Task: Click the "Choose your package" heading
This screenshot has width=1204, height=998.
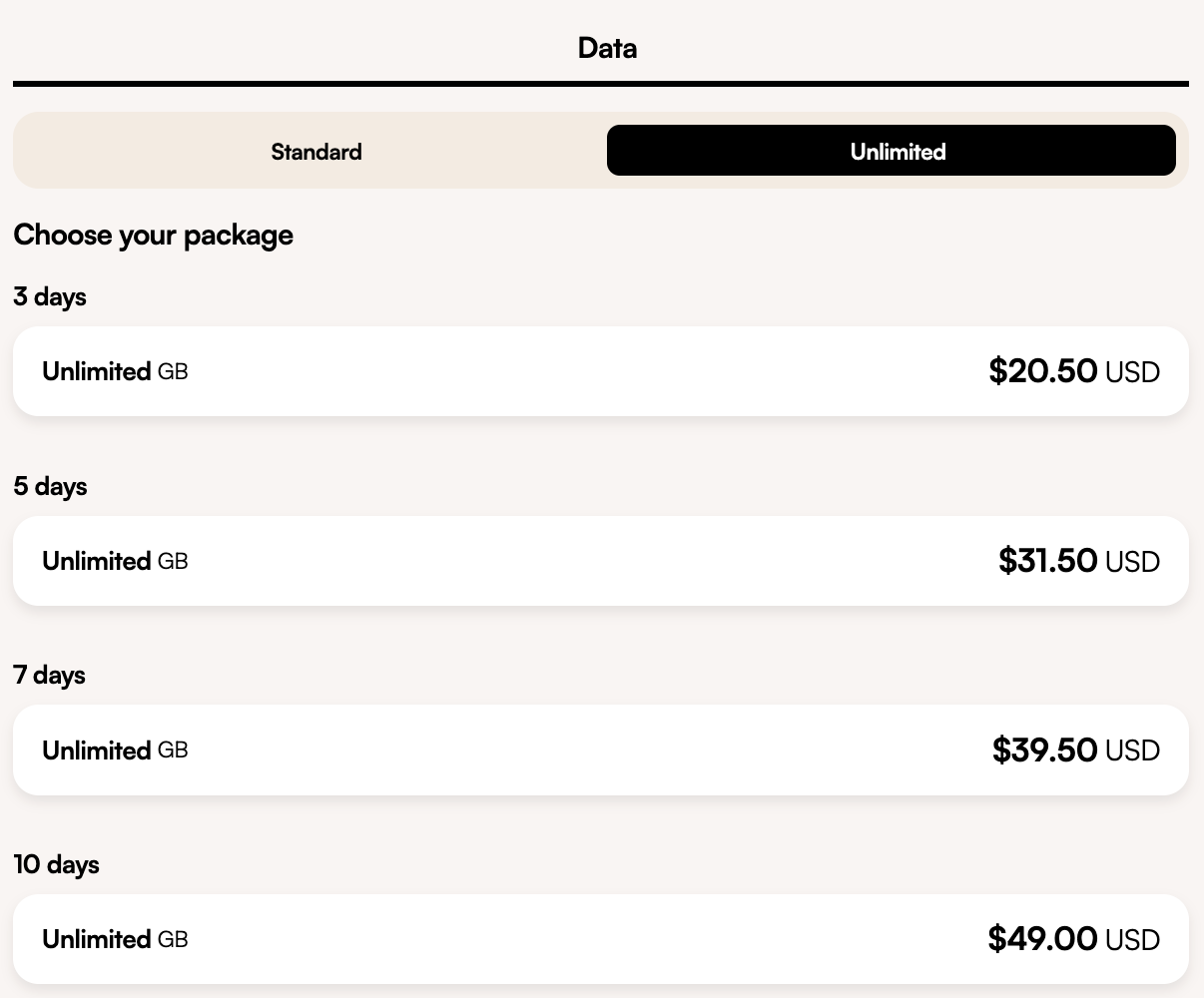Action: tap(153, 236)
